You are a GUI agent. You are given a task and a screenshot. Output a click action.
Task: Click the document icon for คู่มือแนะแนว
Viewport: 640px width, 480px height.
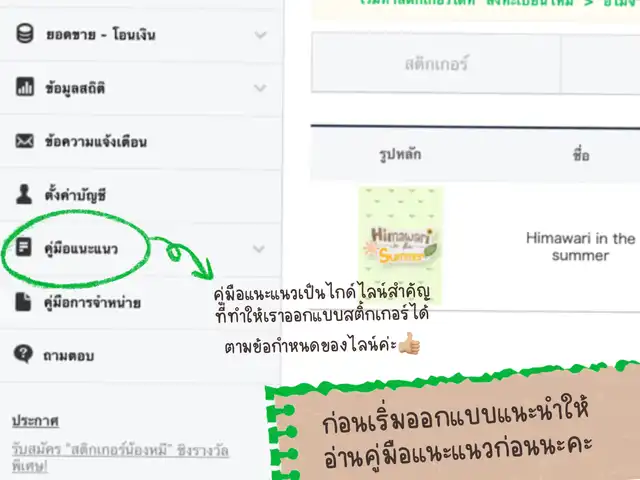(x=24, y=247)
